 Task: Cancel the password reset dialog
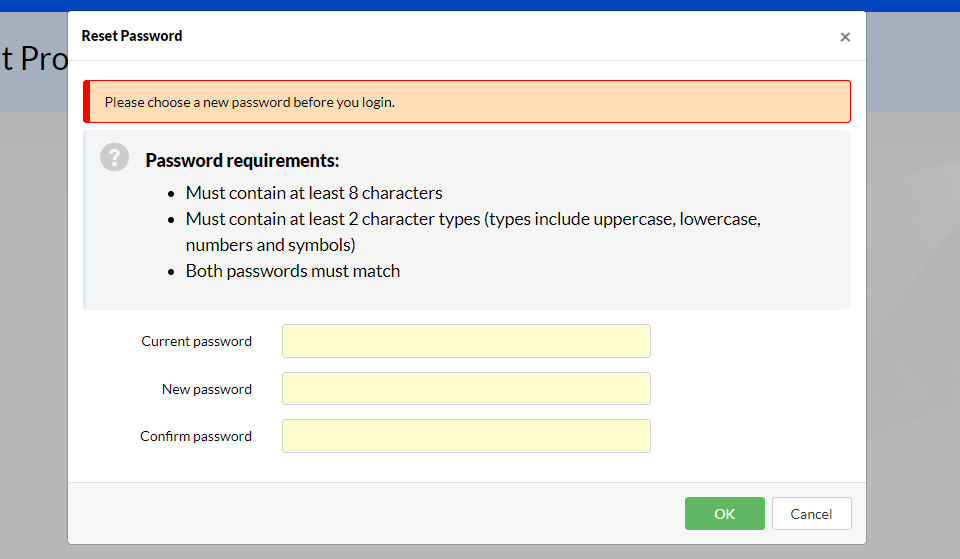pos(811,514)
